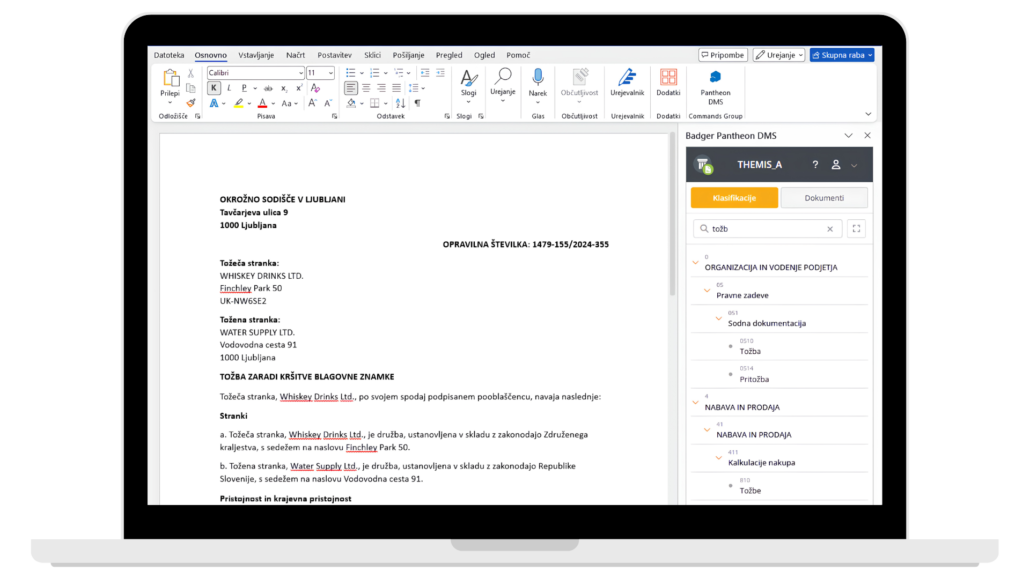Click the Dodatki add-ins icon
Viewport: 1030px width, 579px height.
tap(668, 78)
